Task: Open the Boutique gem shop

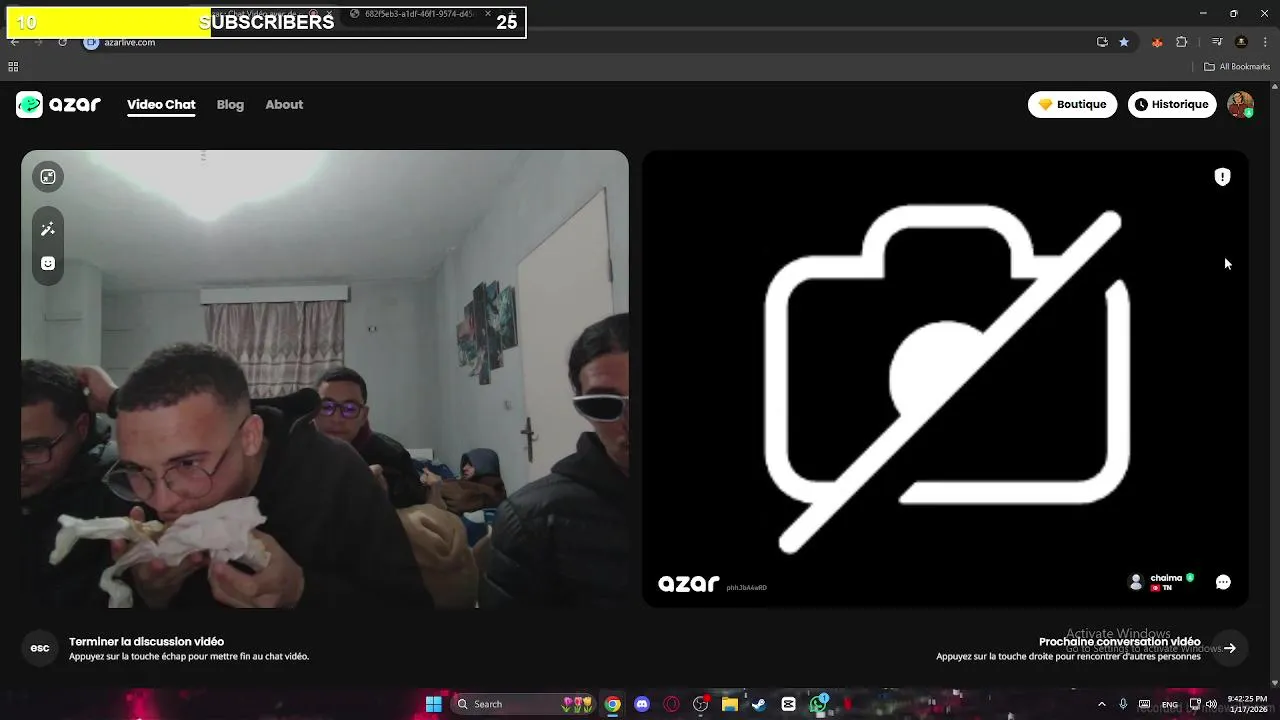Action: coord(1072,104)
